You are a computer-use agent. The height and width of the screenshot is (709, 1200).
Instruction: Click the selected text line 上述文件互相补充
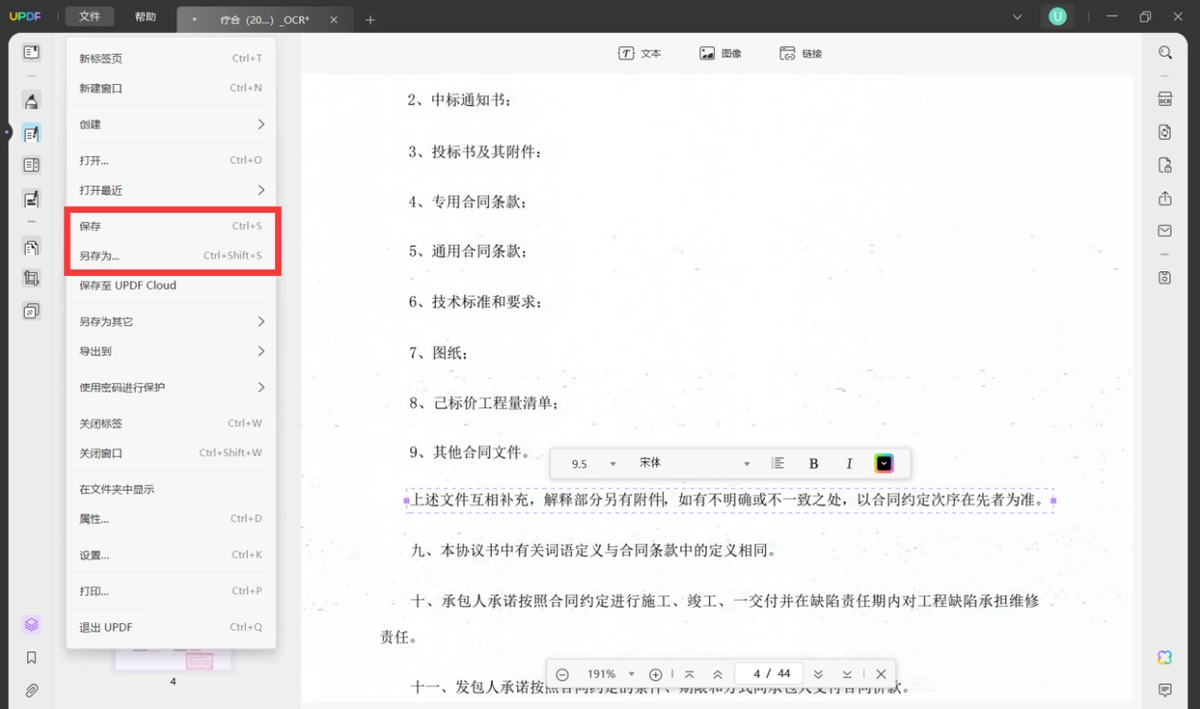pos(729,499)
